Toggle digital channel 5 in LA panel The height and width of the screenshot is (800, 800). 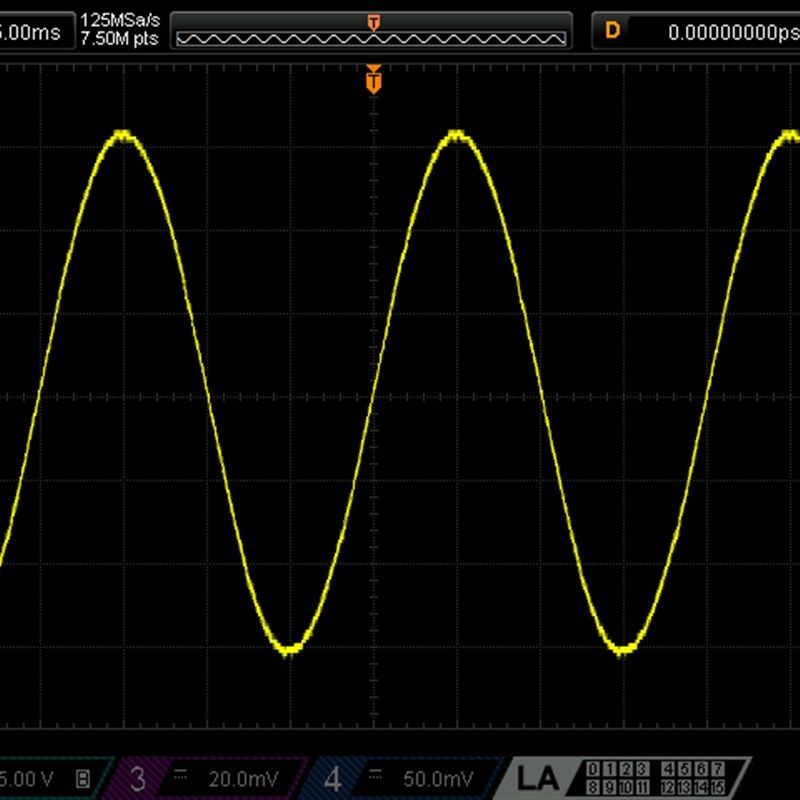tap(685, 768)
